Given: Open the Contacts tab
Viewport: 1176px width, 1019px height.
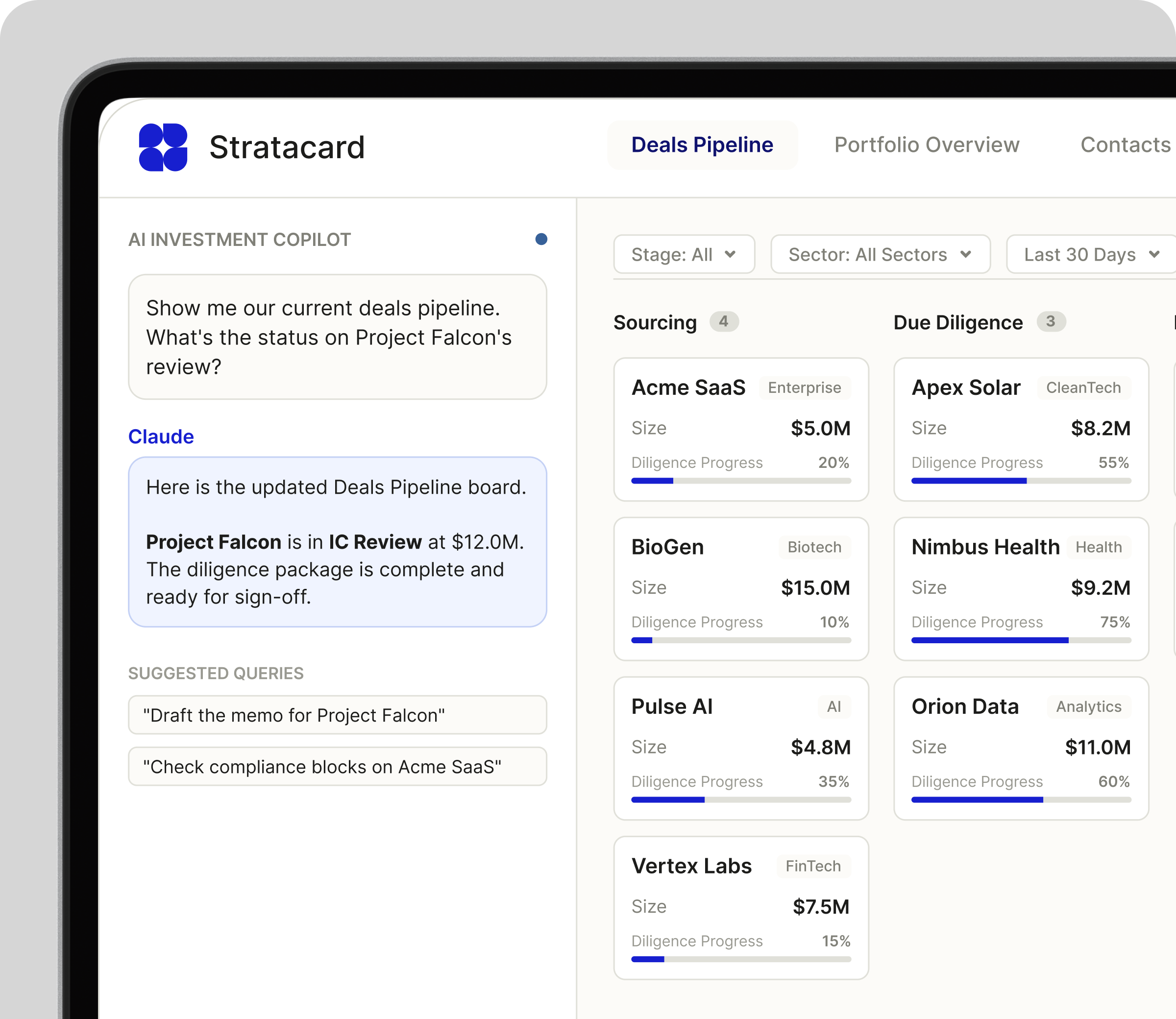Looking at the screenshot, I should (1126, 145).
